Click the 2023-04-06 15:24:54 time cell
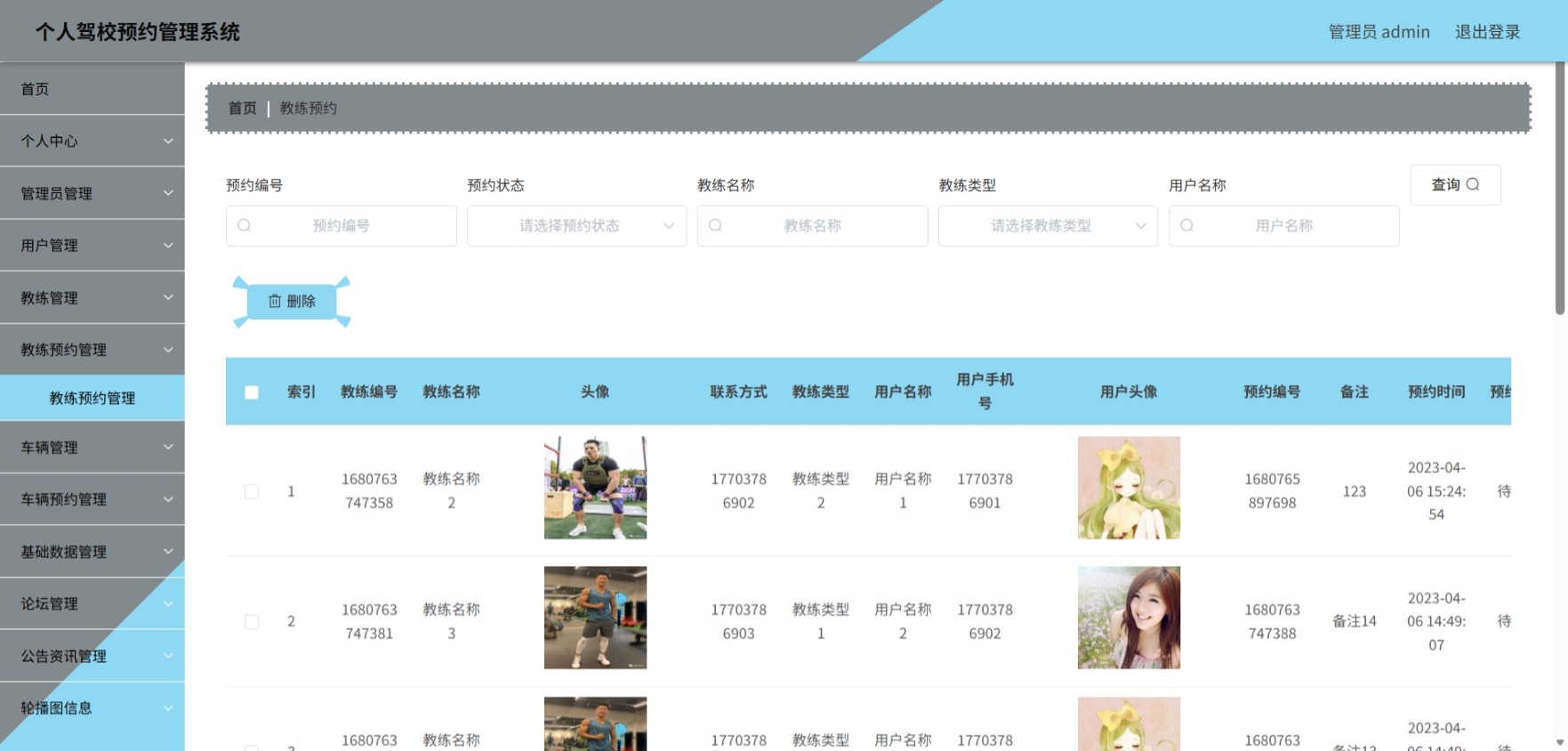 (1436, 491)
